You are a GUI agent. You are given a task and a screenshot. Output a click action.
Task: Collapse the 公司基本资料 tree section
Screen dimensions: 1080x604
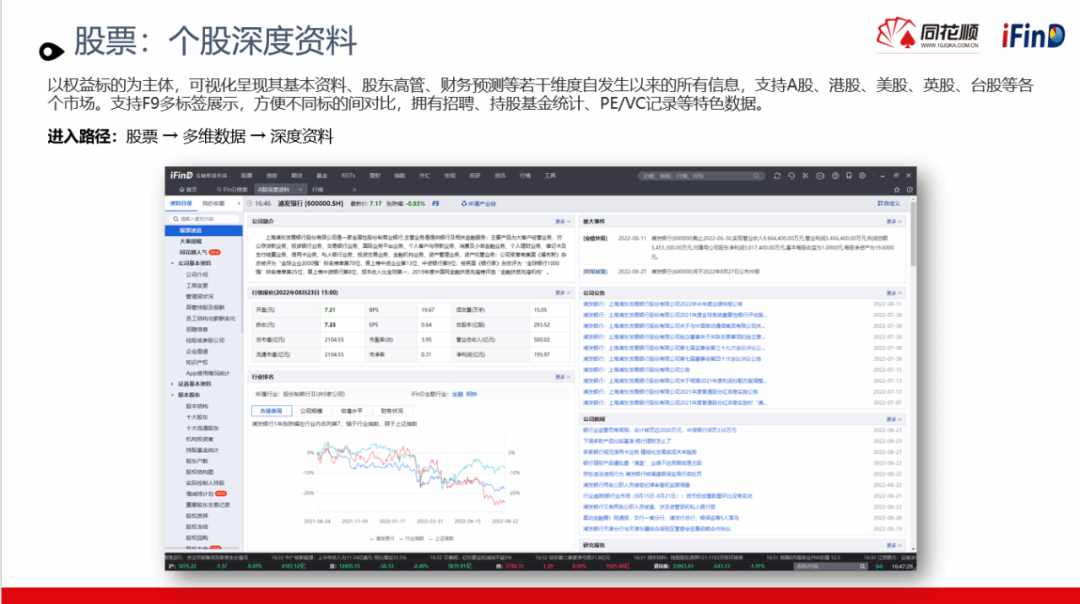[x=171, y=263]
